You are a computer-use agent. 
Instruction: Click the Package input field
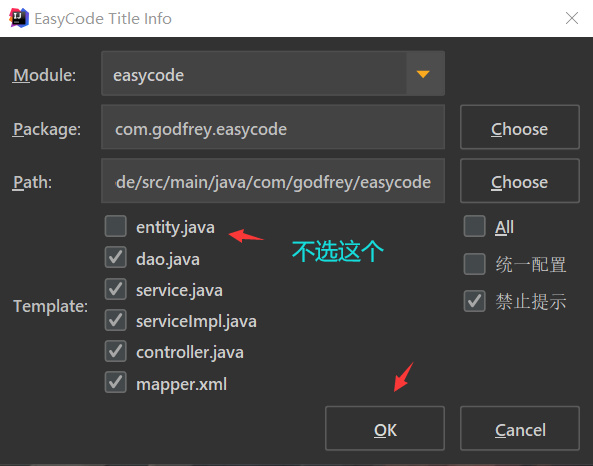tap(273, 127)
